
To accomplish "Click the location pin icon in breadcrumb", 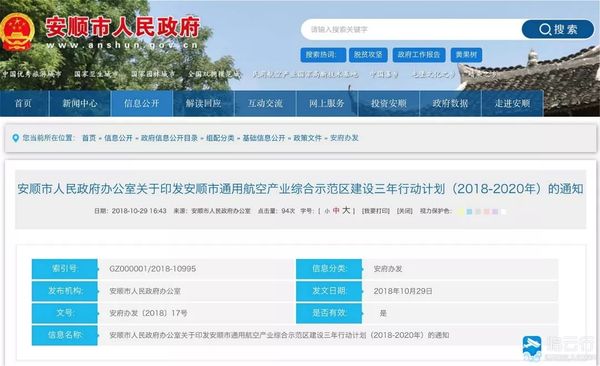I will click(x=15, y=138).
